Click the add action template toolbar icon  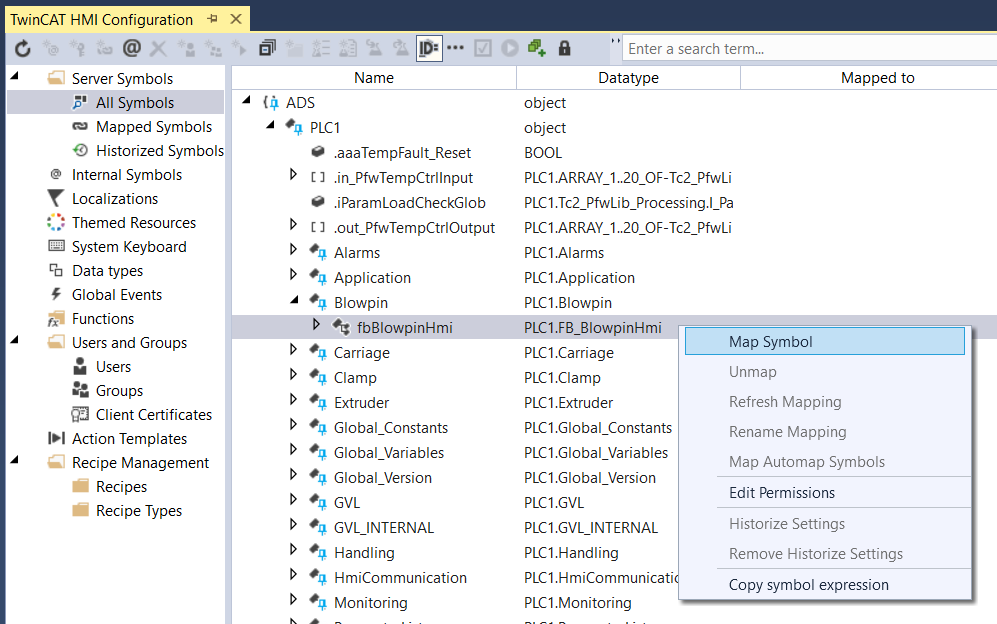pyautogui.click(x=240, y=48)
